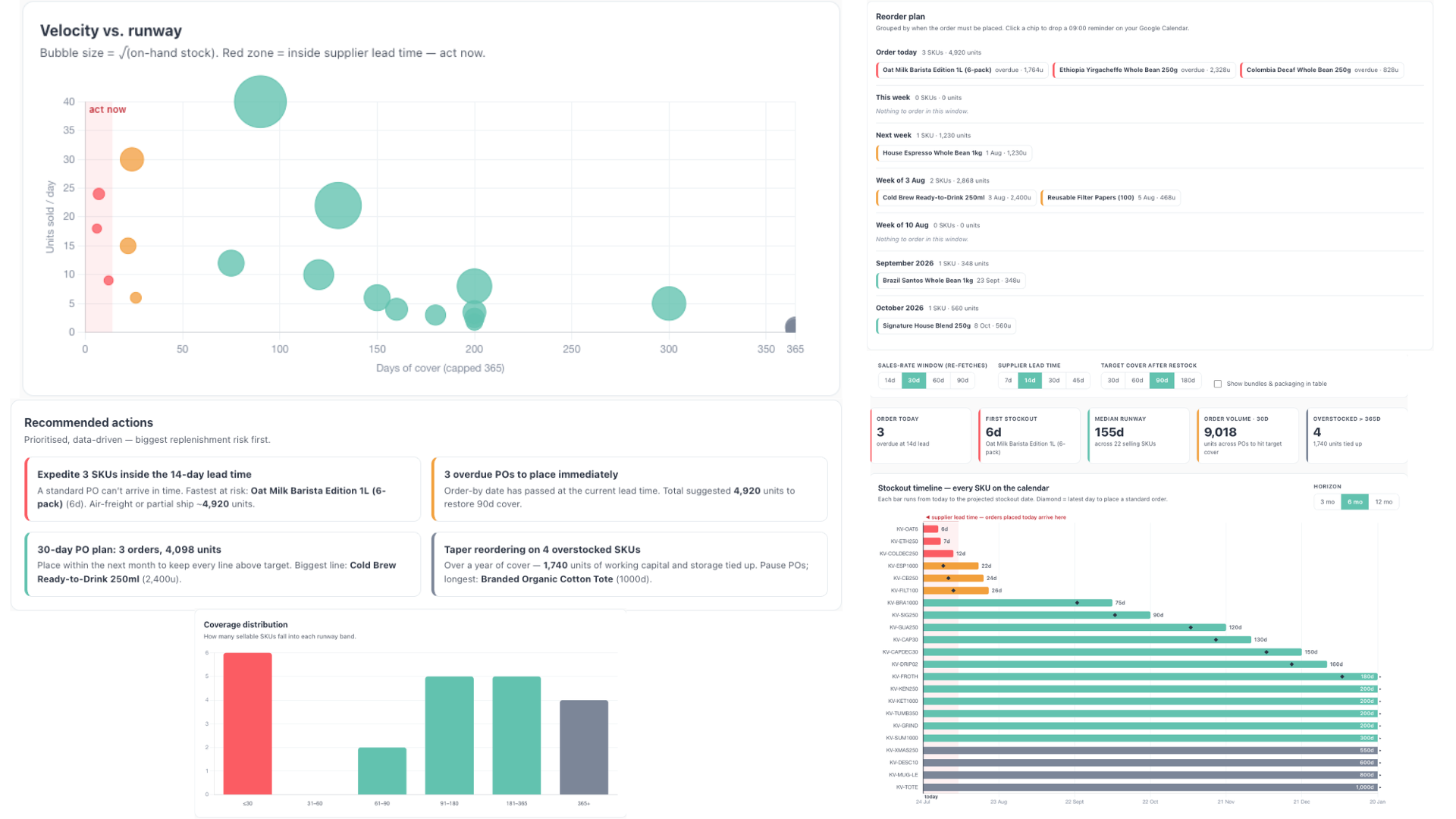Select the Signature House Blend 250g chip
This screenshot has height=819, width=1456.
pos(946,326)
